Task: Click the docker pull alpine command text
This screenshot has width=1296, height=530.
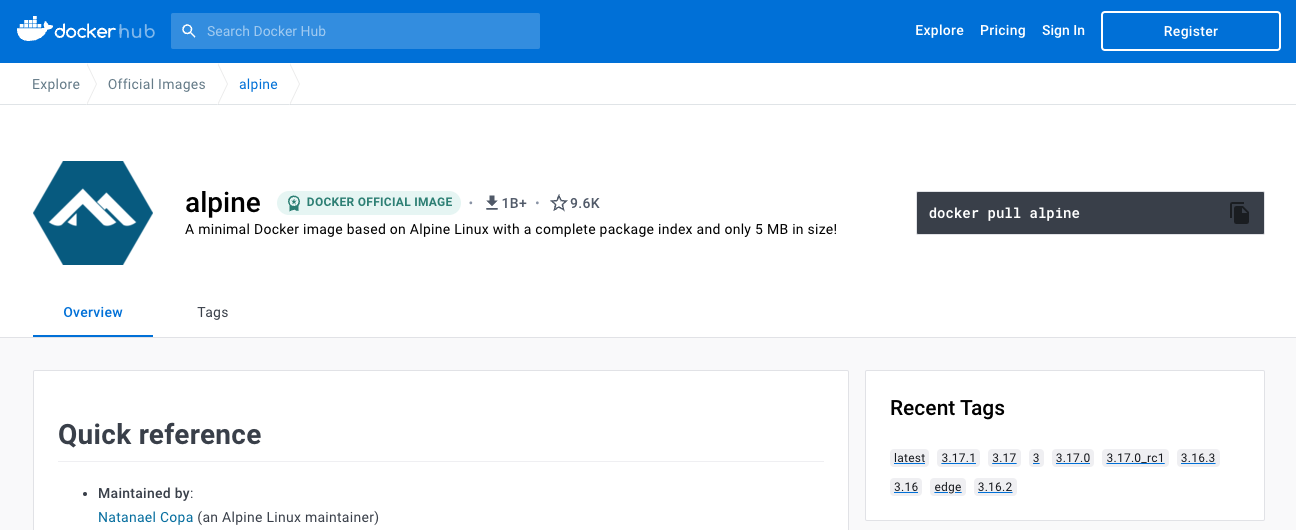Action: (x=1004, y=213)
